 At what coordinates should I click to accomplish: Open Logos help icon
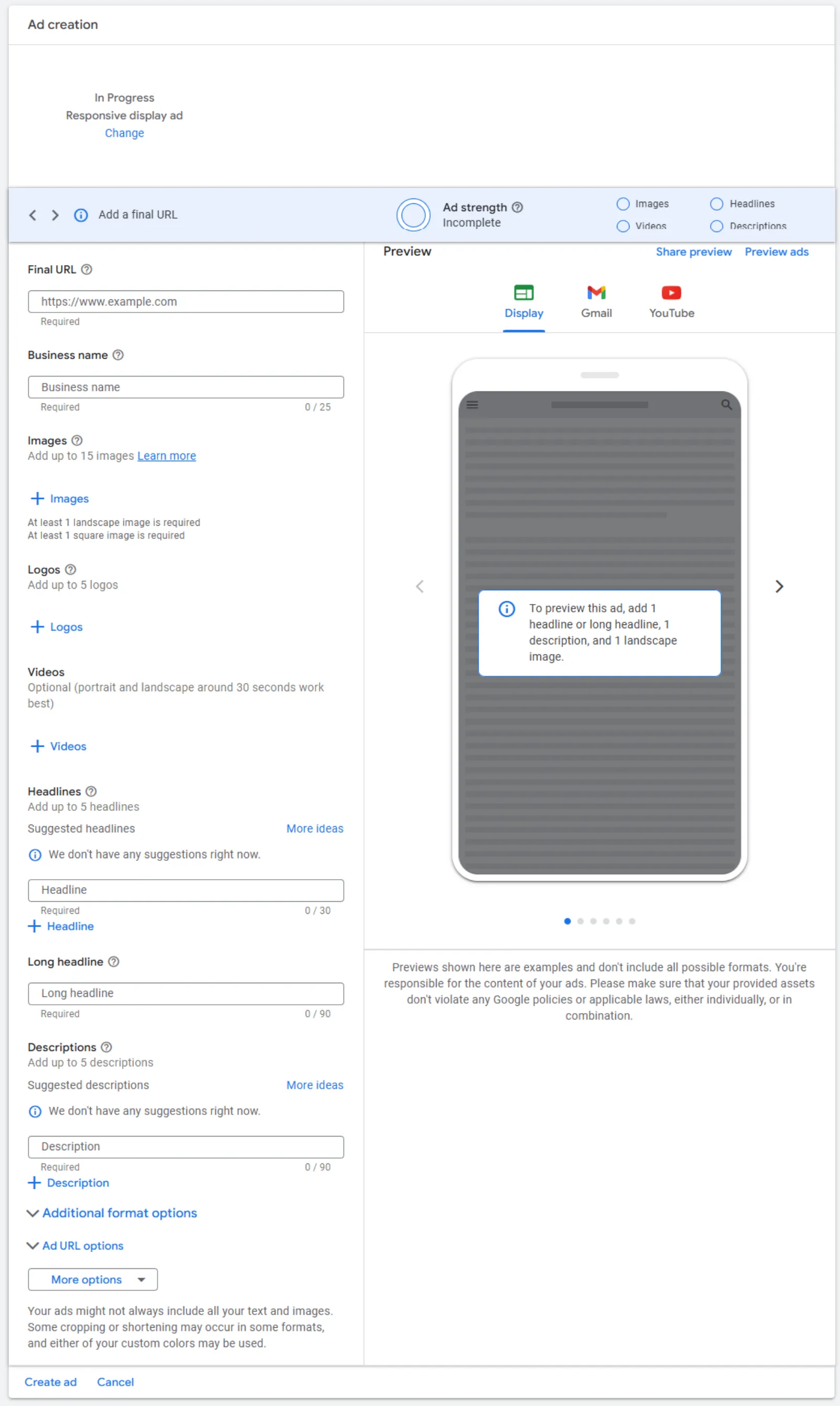(71, 570)
